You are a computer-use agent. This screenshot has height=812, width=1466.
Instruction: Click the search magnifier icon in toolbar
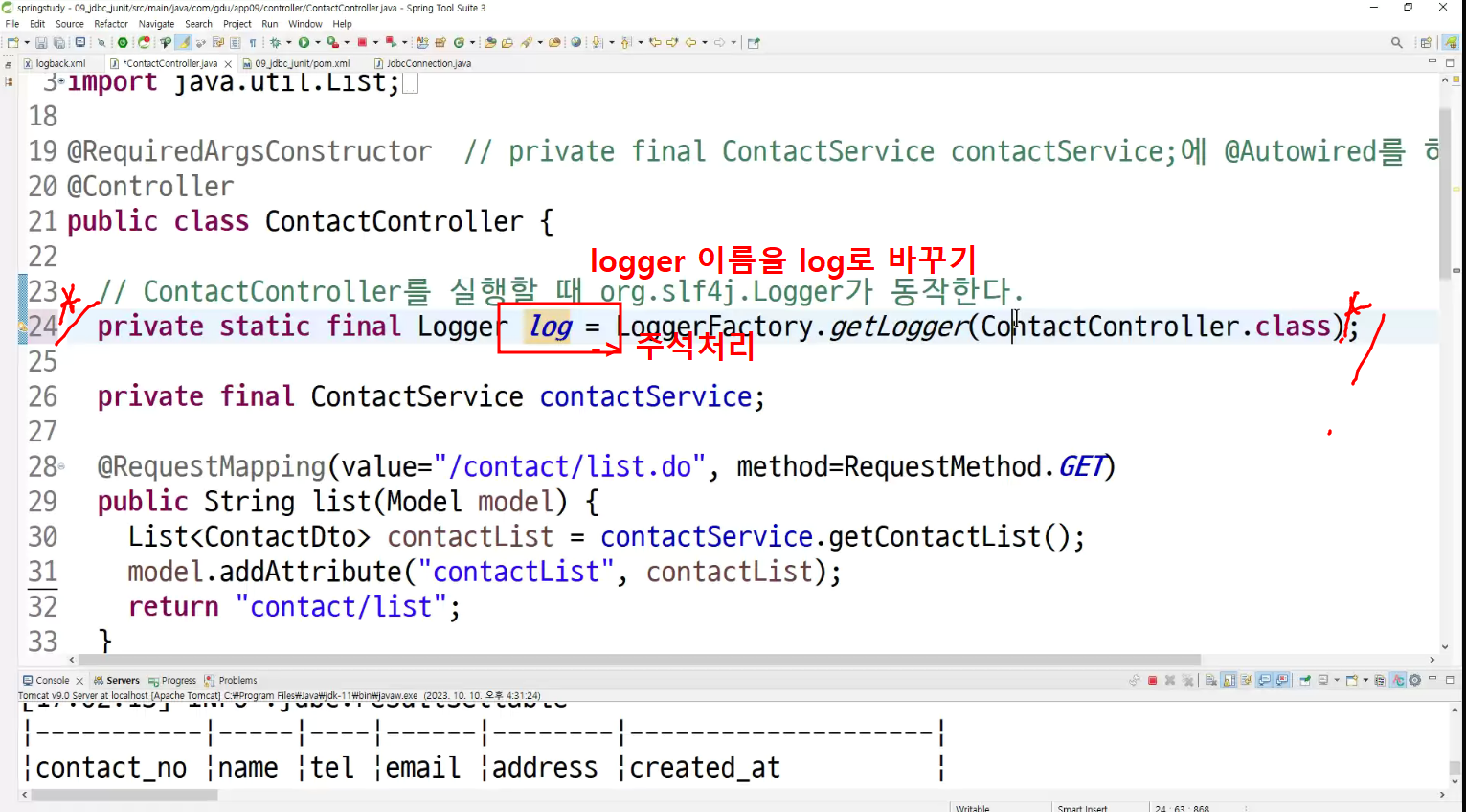tap(1397, 42)
